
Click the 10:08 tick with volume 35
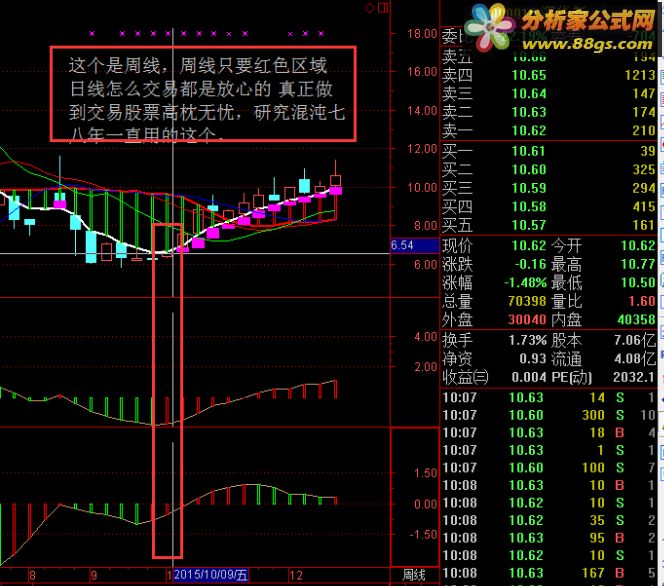[549, 520]
